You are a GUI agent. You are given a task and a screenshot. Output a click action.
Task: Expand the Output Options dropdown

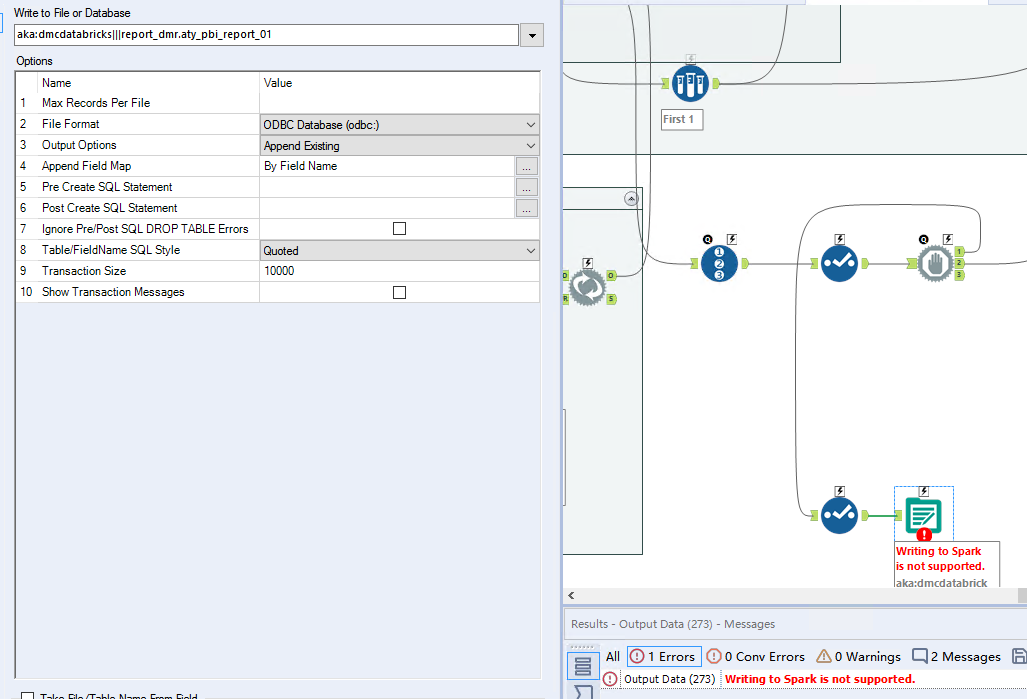(x=529, y=146)
